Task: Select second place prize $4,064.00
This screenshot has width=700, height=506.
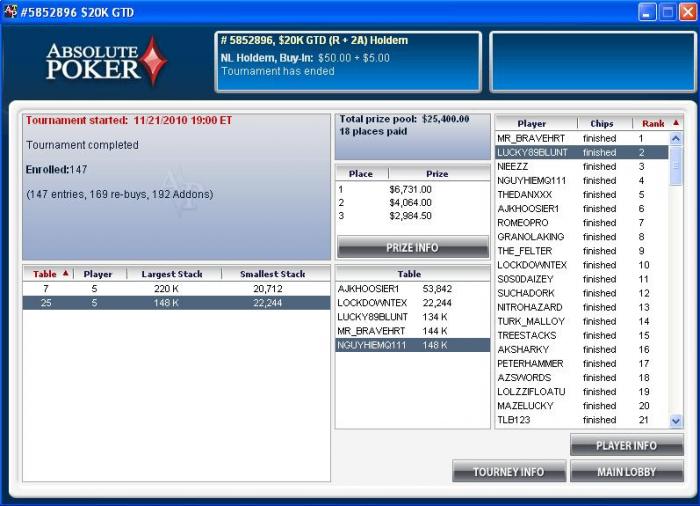Action: pos(412,203)
